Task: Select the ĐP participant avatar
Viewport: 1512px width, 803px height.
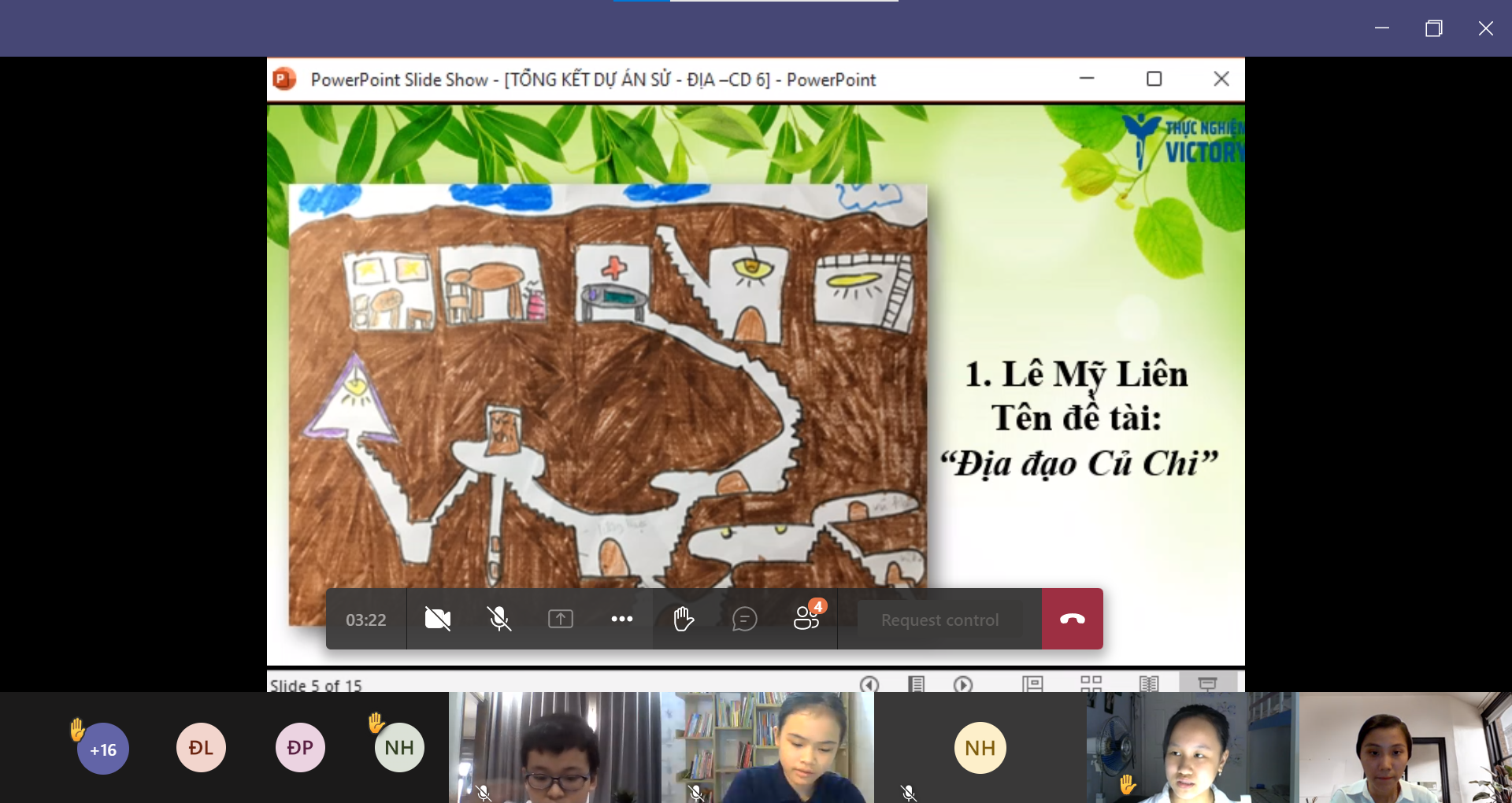Action: click(x=300, y=747)
